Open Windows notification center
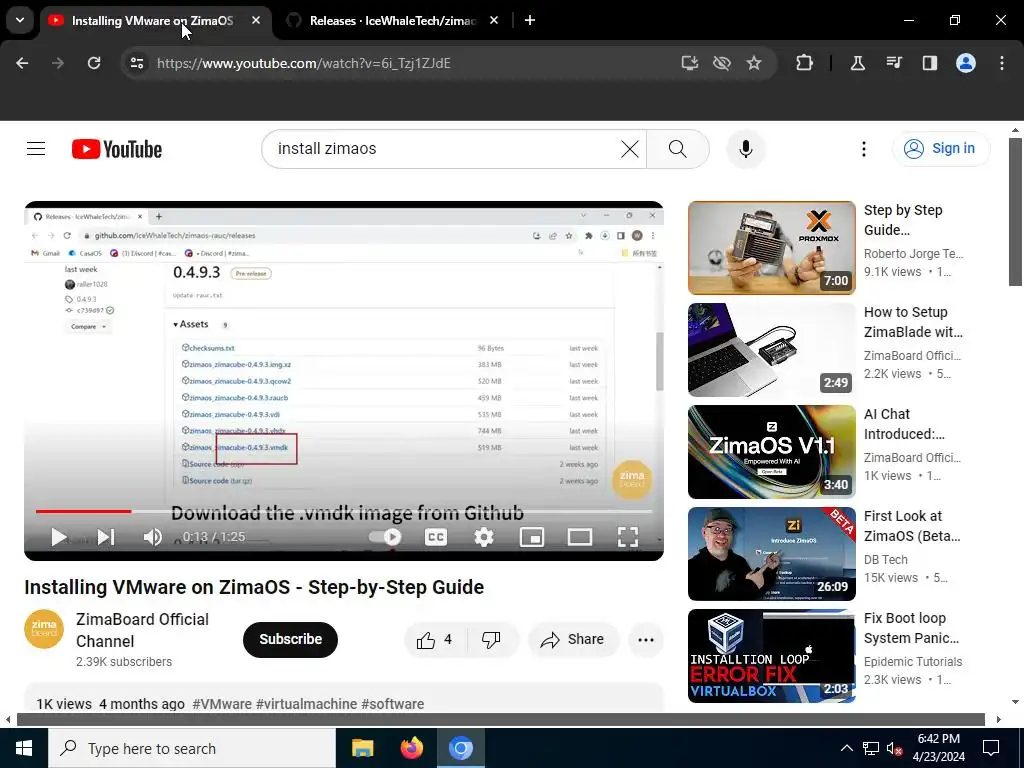The height and width of the screenshot is (768, 1024). (x=991, y=748)
